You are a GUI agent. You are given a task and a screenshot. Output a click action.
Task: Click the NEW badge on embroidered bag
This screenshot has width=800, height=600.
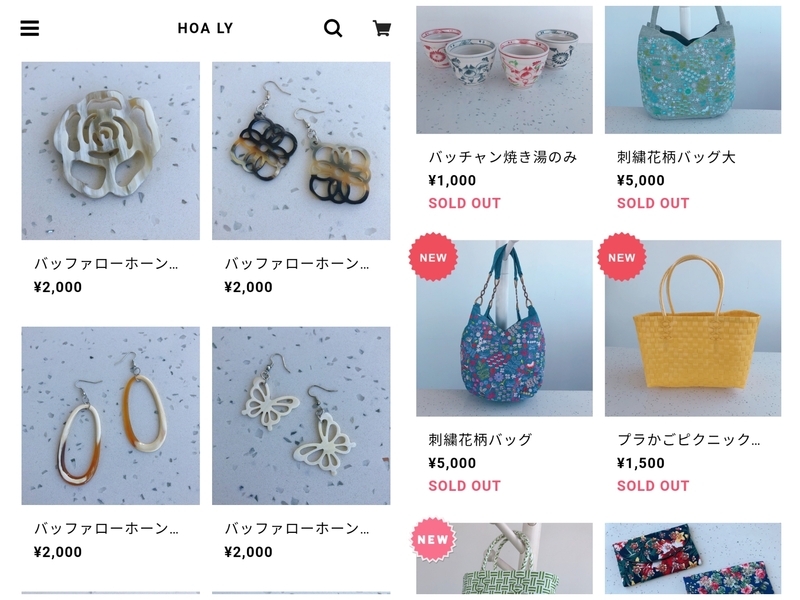coord(433,257)
